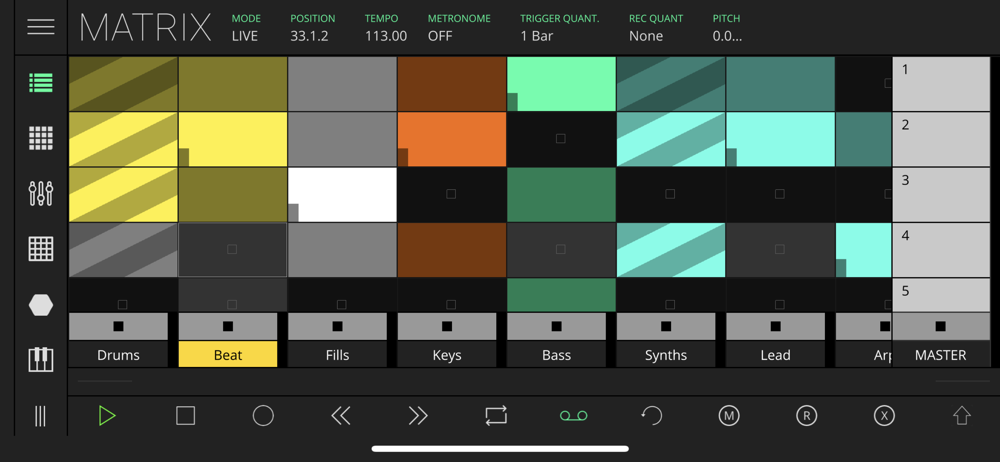This screenshot has width=1000, height=462.
Task: Select the Beat track label
Action: coord(228,355)
